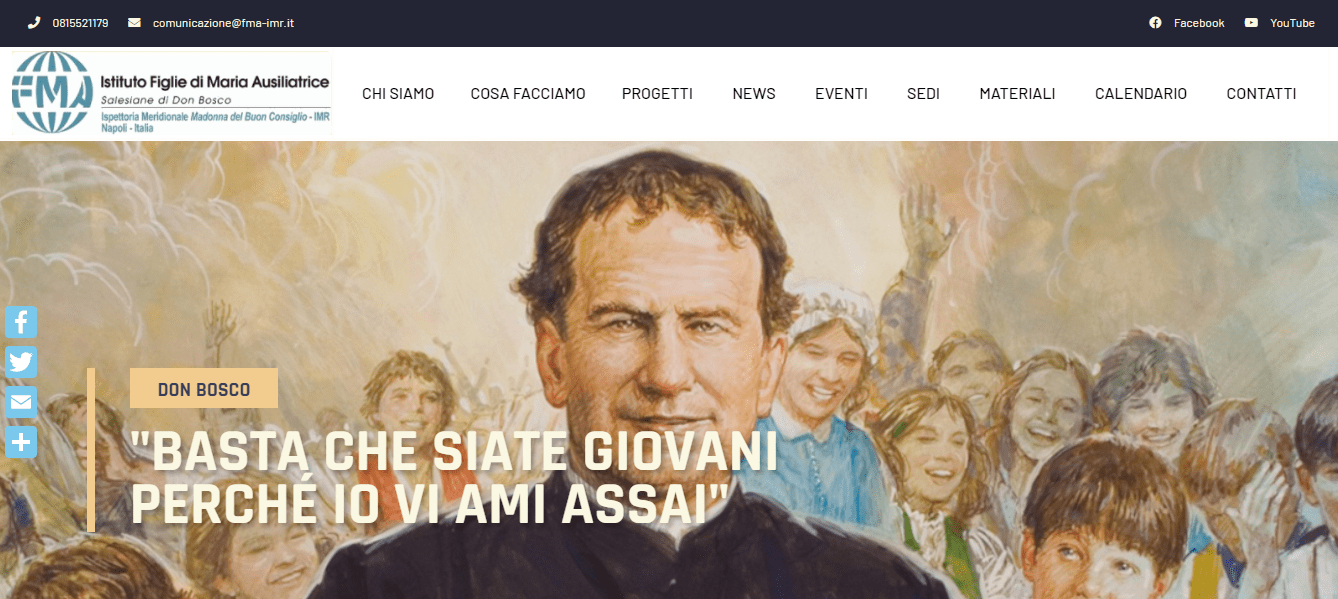Click the envelope icon beside email address
This screenshot has width=1338, height=599.
(134, 23)
